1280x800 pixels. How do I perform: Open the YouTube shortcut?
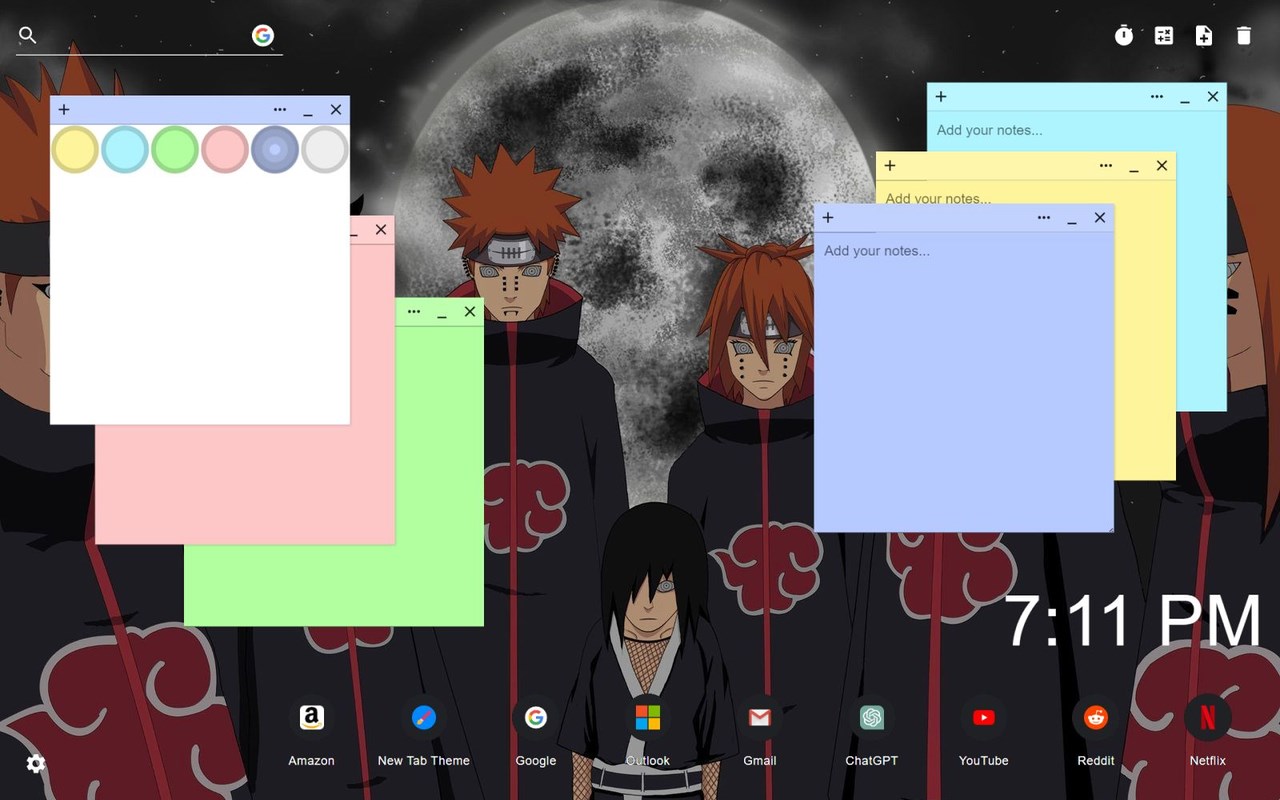983,718
